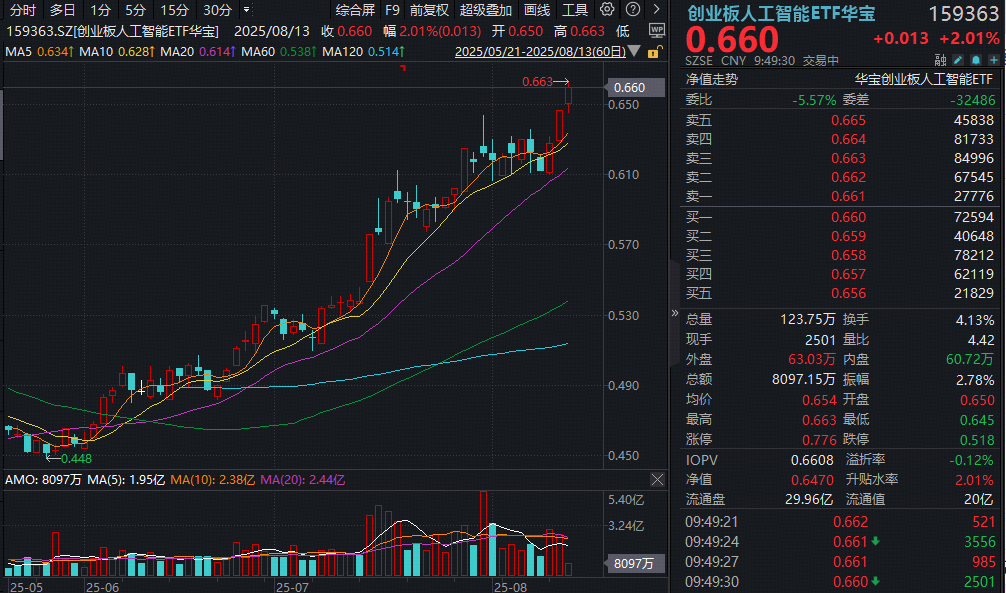1006x593 pixels.
Task: Click the 8097万 volume tag on axis
Action: tap(635, 563)
